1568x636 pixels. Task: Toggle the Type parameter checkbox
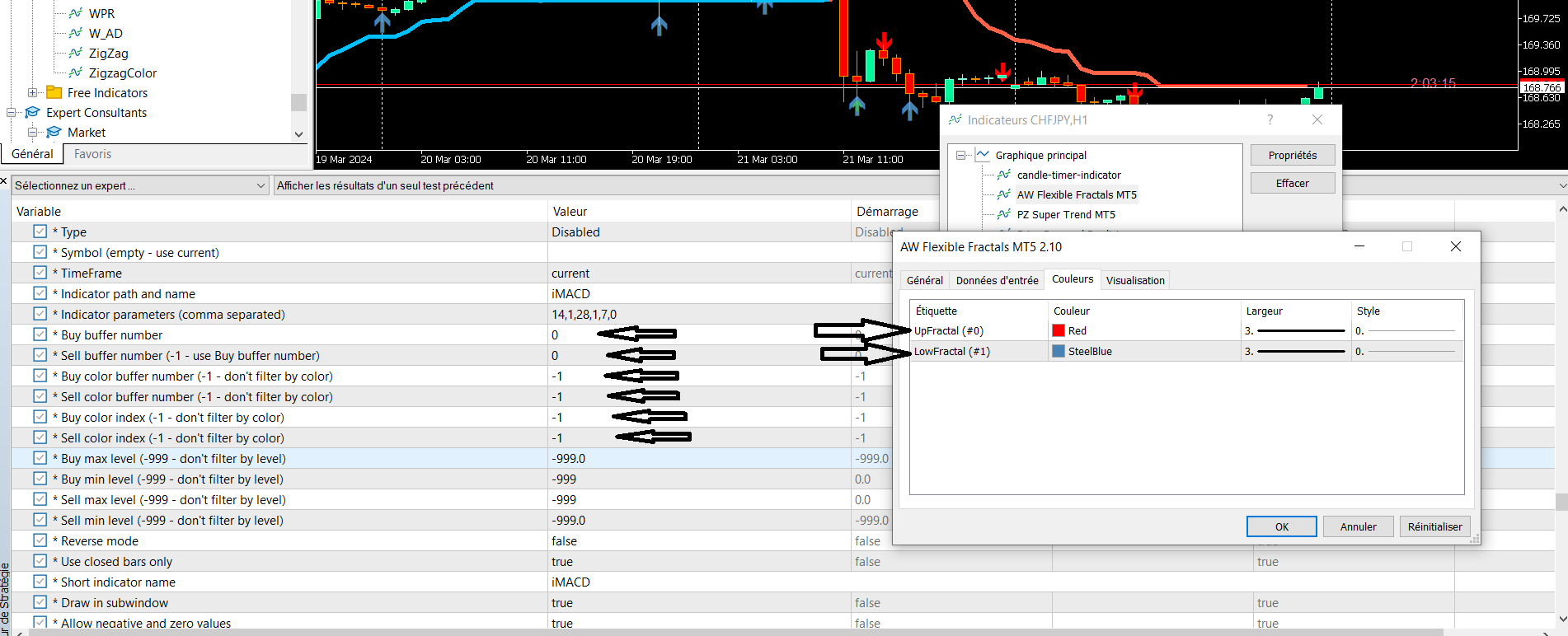point(40,231)
